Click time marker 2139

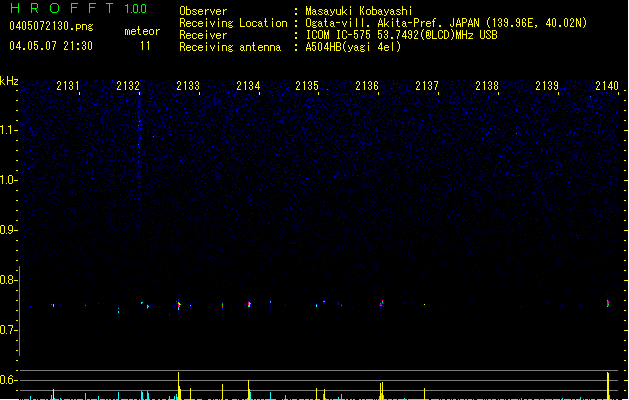(x=547, y=86)
